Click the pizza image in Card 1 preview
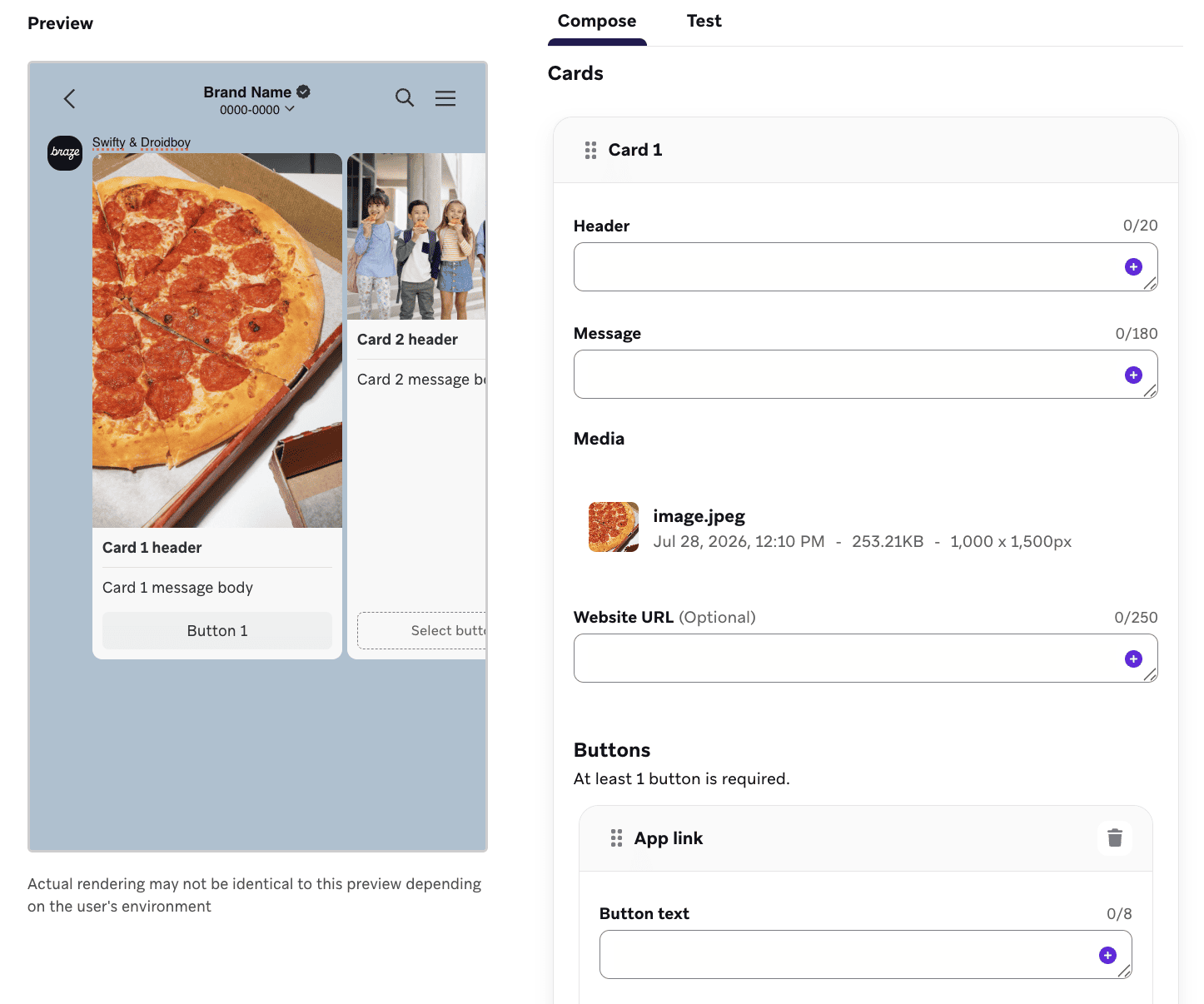Screen dimensions: 1204x1004 (x=217, y=340)
